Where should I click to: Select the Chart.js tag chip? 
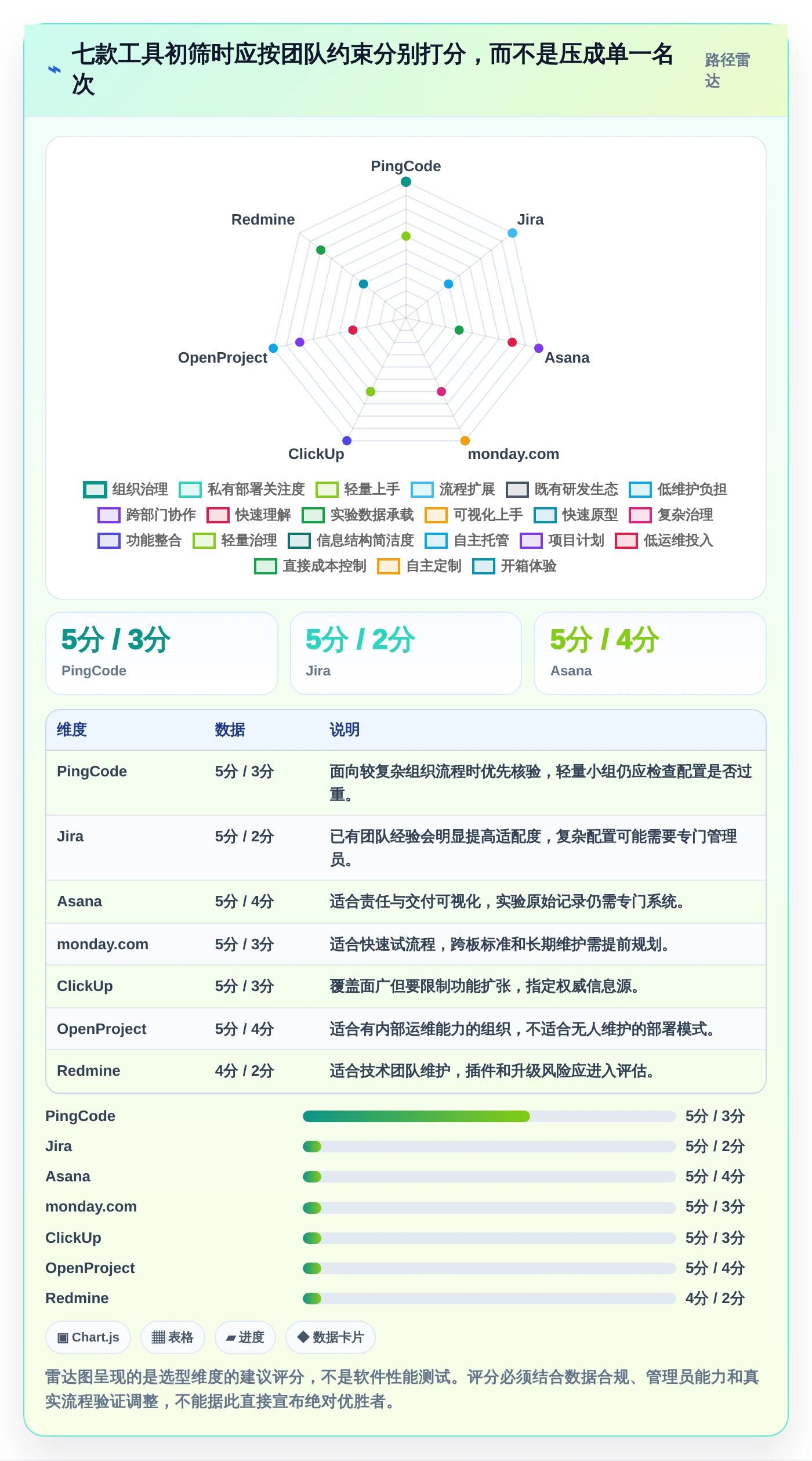88,1337
